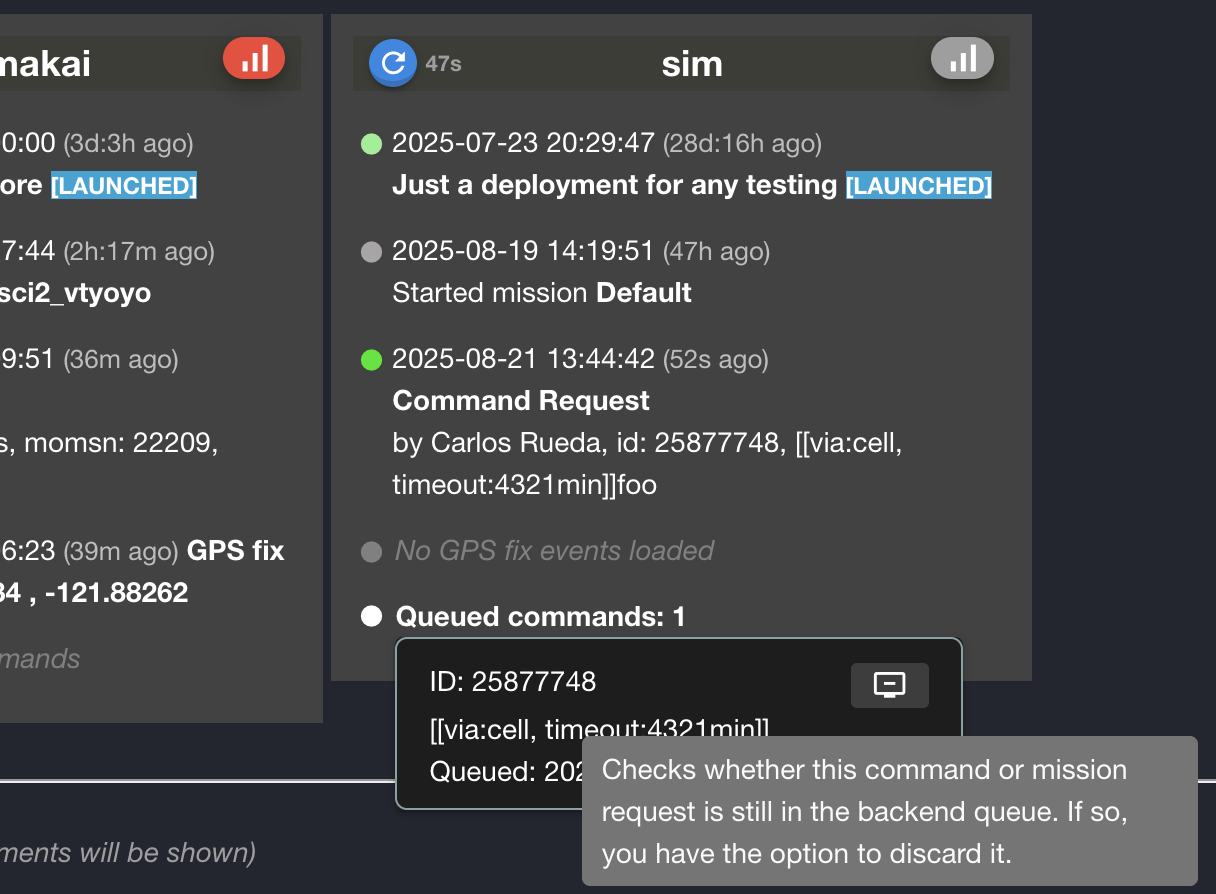Image resolution: width=1216 pixels, height=894 pixels.
Task: Click the gray dot beside No GPS fix events
Action: pos(371,552)
